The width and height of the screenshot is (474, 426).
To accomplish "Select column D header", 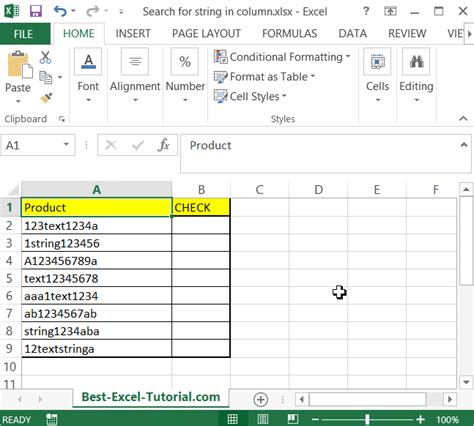I will click(x=318, y=190).
